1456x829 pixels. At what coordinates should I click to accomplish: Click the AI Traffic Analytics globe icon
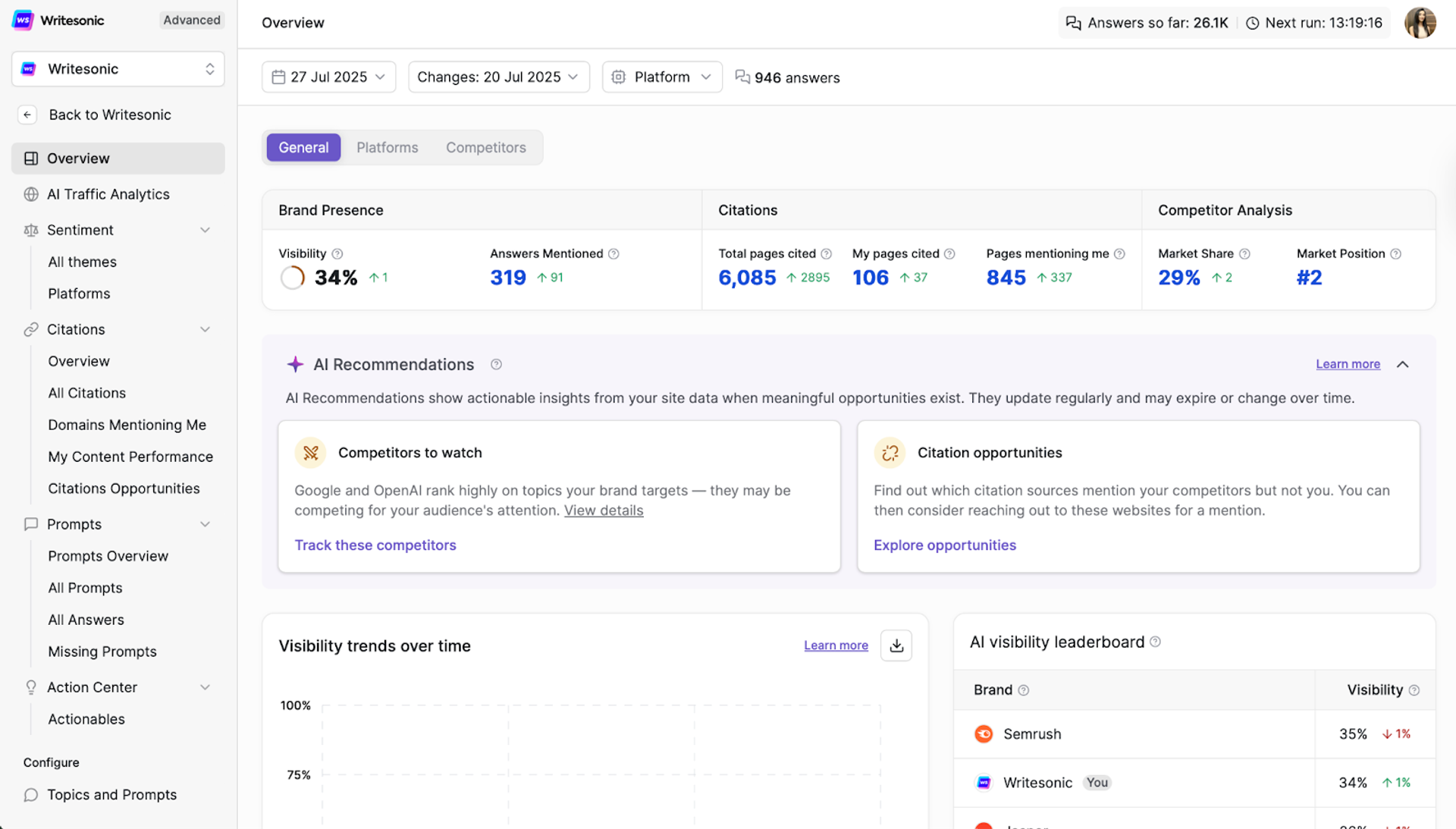(31, 194)
